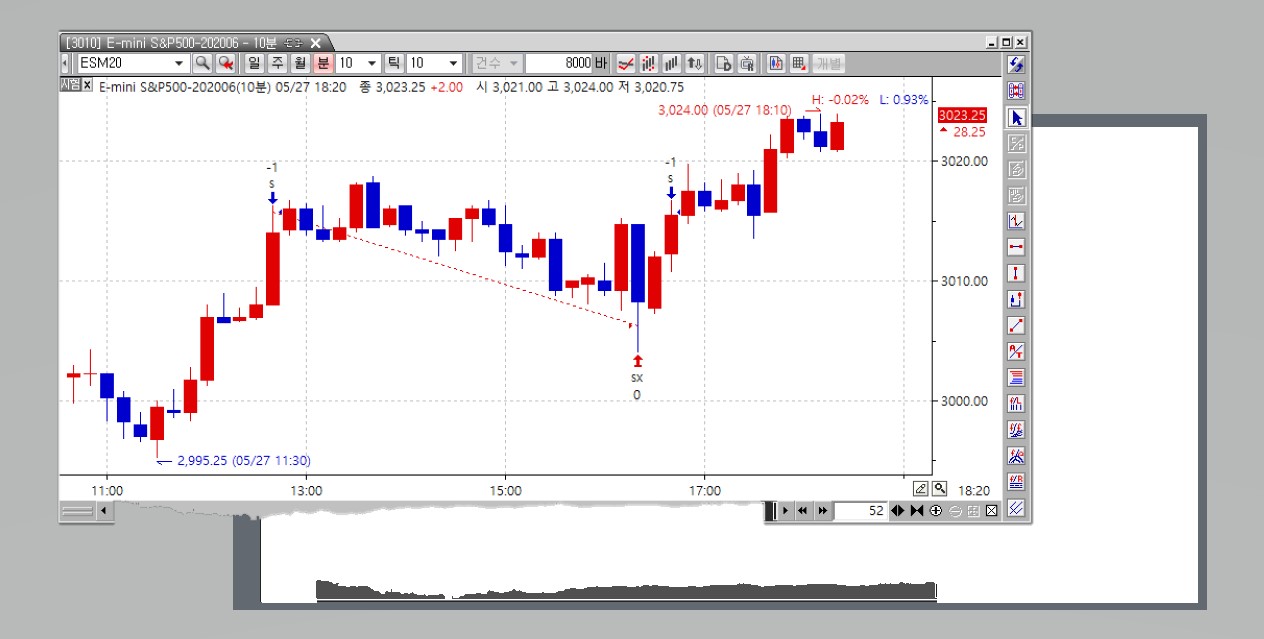
Task: Toggle the 분 (minute) period button
Action: pos(322,63)
